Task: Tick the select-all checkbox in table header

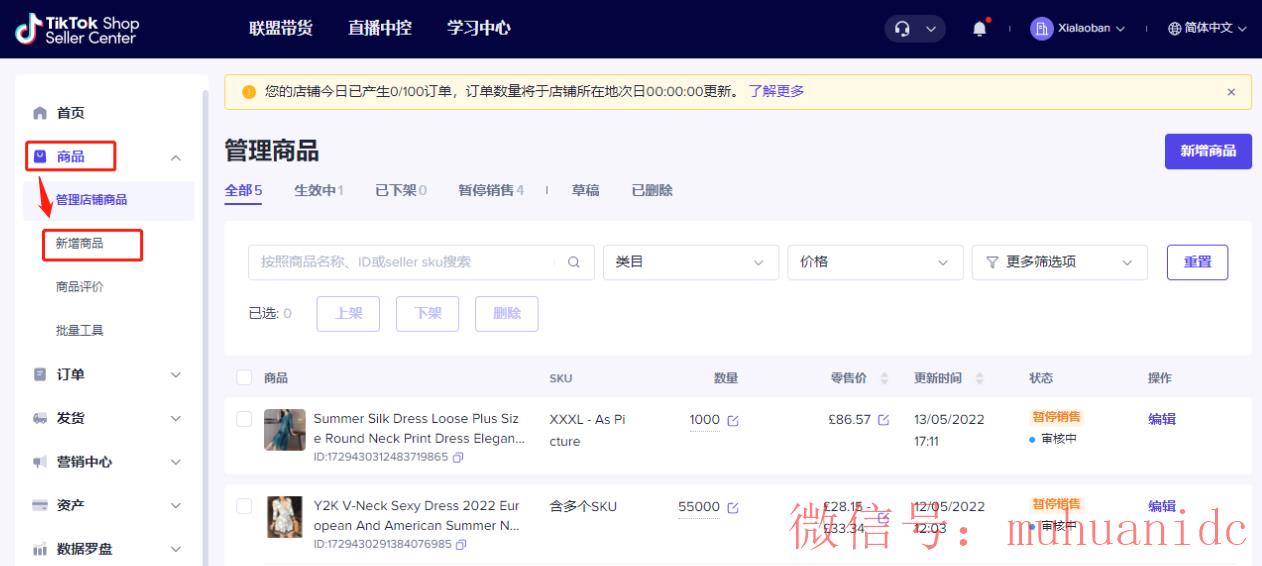Action: click(244, 378)
